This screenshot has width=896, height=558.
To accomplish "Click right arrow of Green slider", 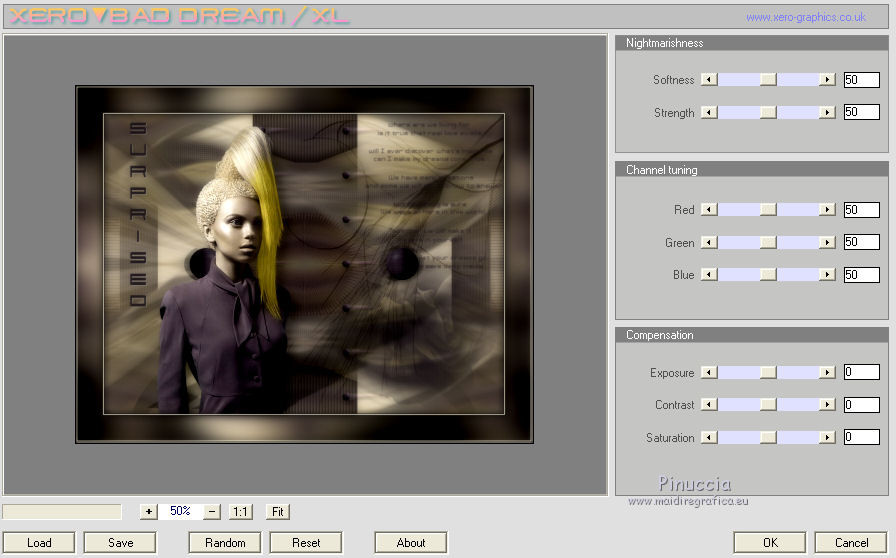I will point(827,242).
